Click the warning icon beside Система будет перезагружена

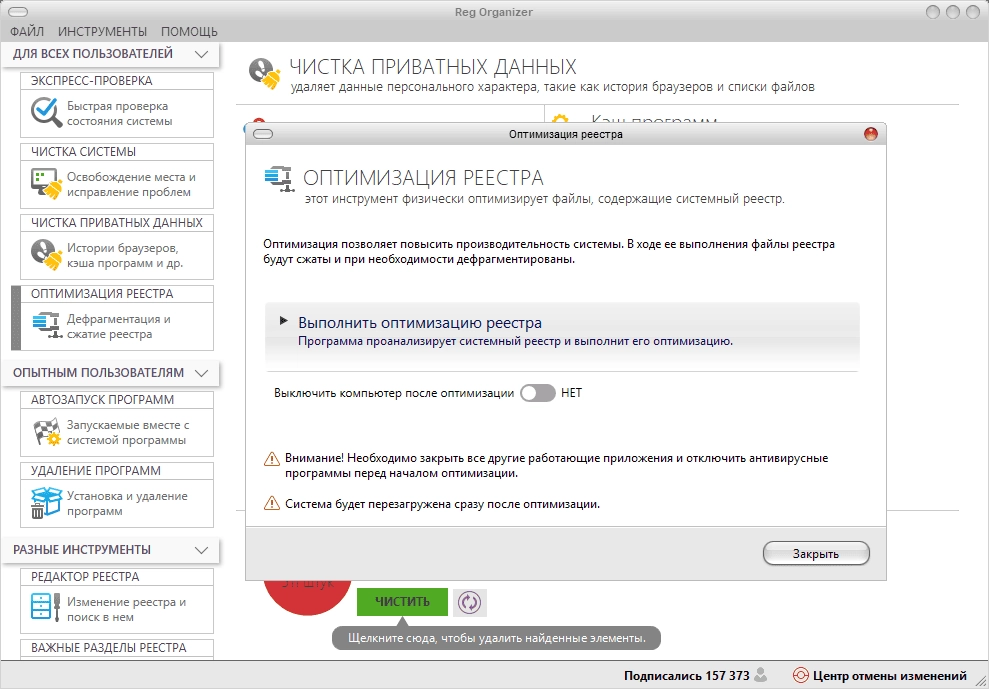[x=271, y=504]
